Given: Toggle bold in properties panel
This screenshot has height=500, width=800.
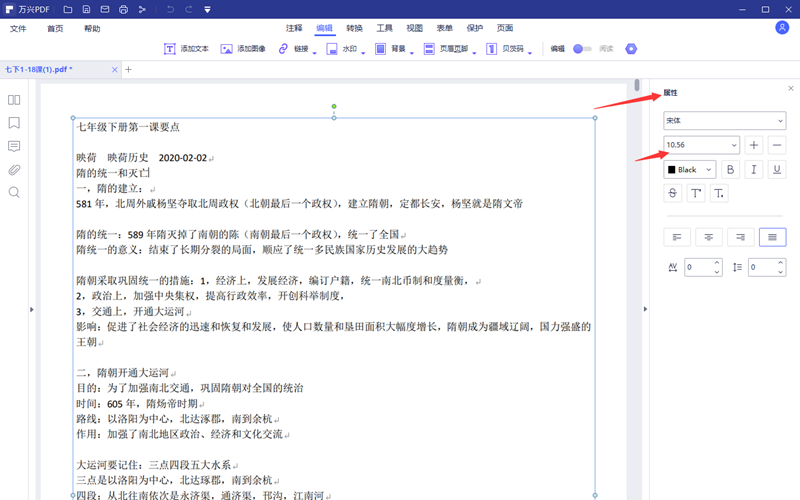Looking at the screenshot, I should pos(730,170).
